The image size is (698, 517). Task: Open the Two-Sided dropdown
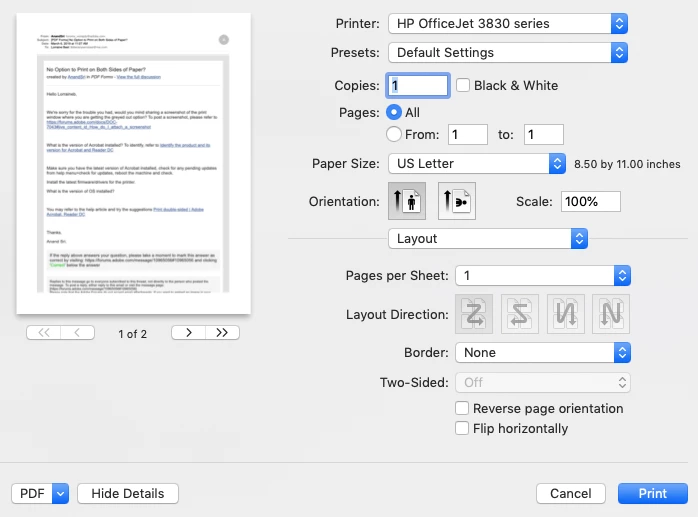[x=543, y=383]
